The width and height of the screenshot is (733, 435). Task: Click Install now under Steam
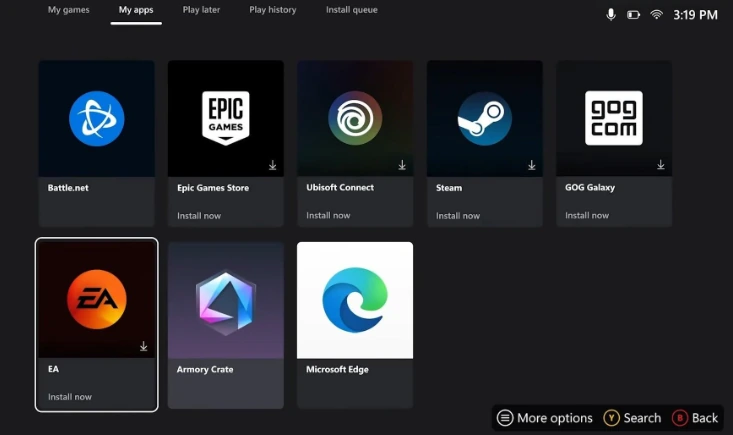coord(458,216)
